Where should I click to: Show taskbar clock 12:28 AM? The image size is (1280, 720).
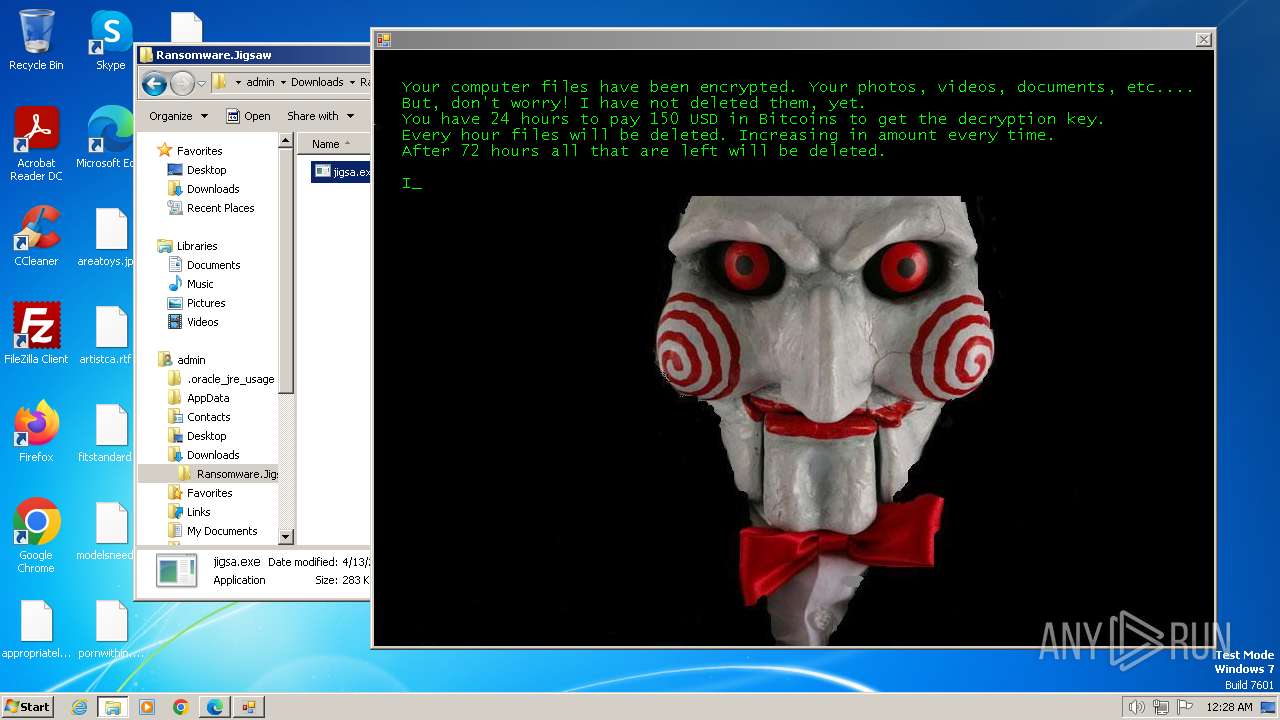(x=1229, y=707)
